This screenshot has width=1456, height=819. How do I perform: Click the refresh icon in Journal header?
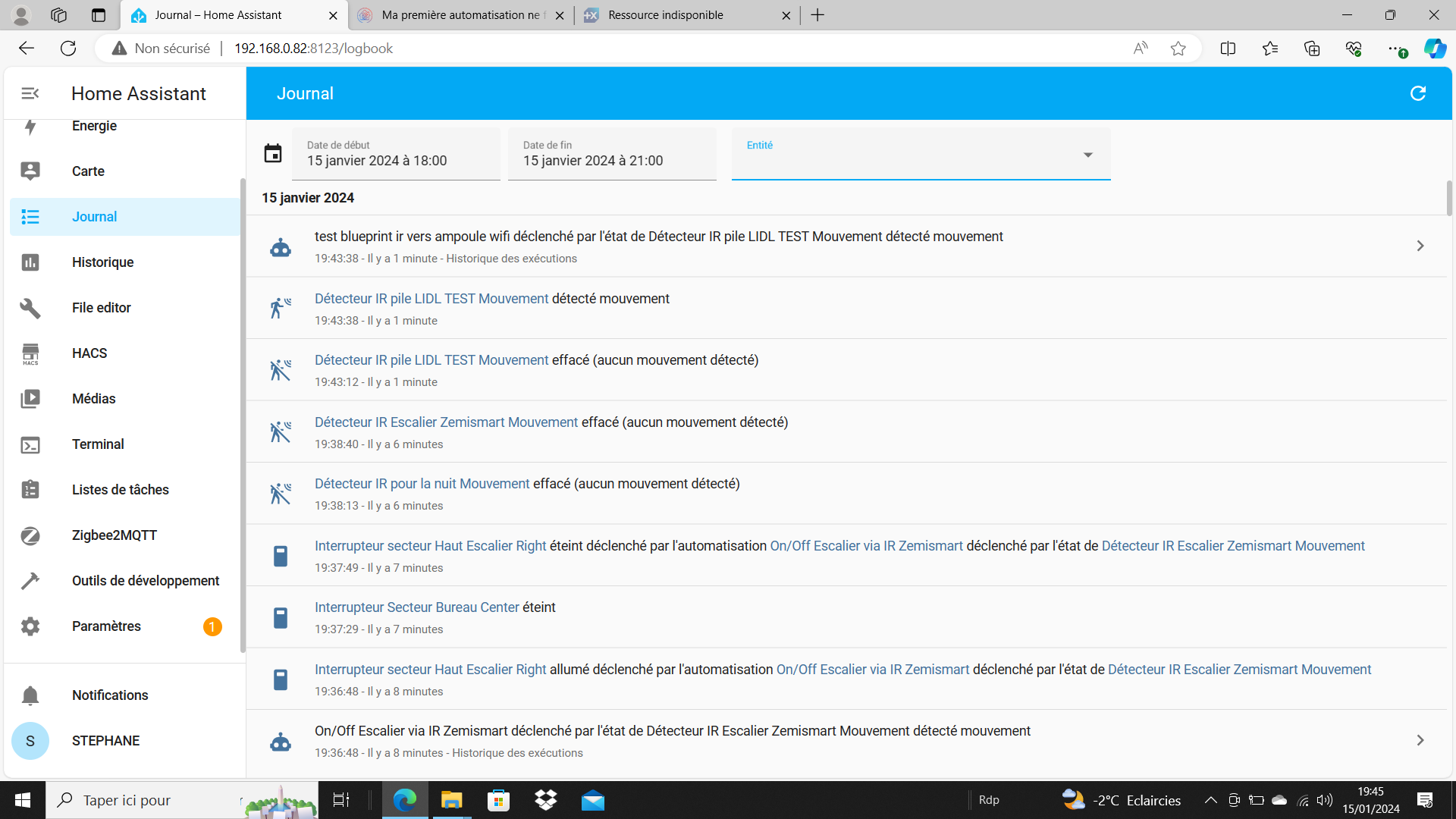click(x=1417, y=93)
